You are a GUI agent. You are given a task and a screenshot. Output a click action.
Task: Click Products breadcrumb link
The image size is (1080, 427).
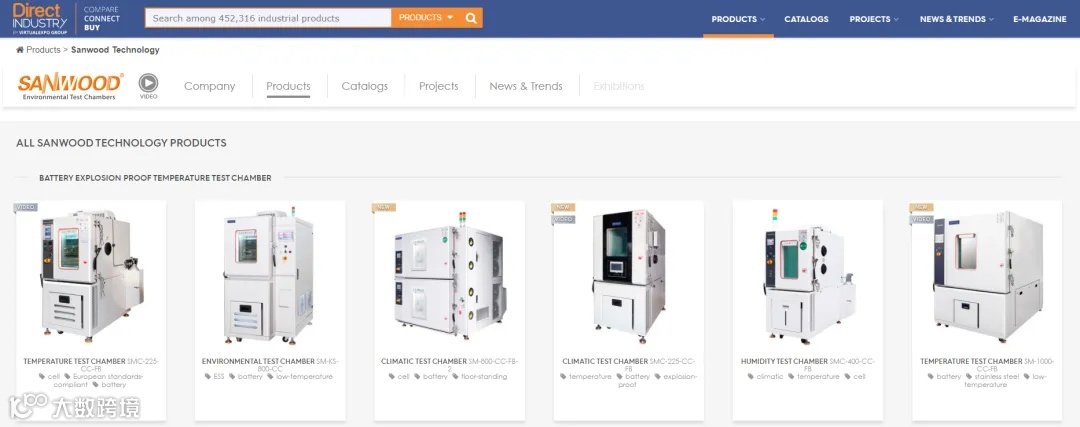[x=43, y=50]
